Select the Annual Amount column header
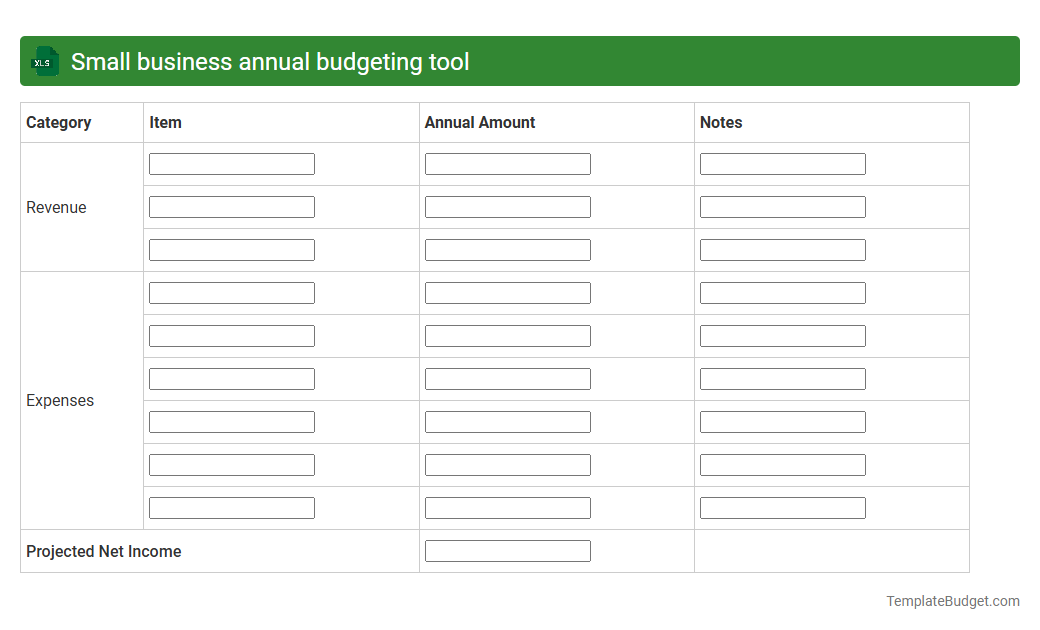This screenshot has width=1040, height=630. point(478,122)
